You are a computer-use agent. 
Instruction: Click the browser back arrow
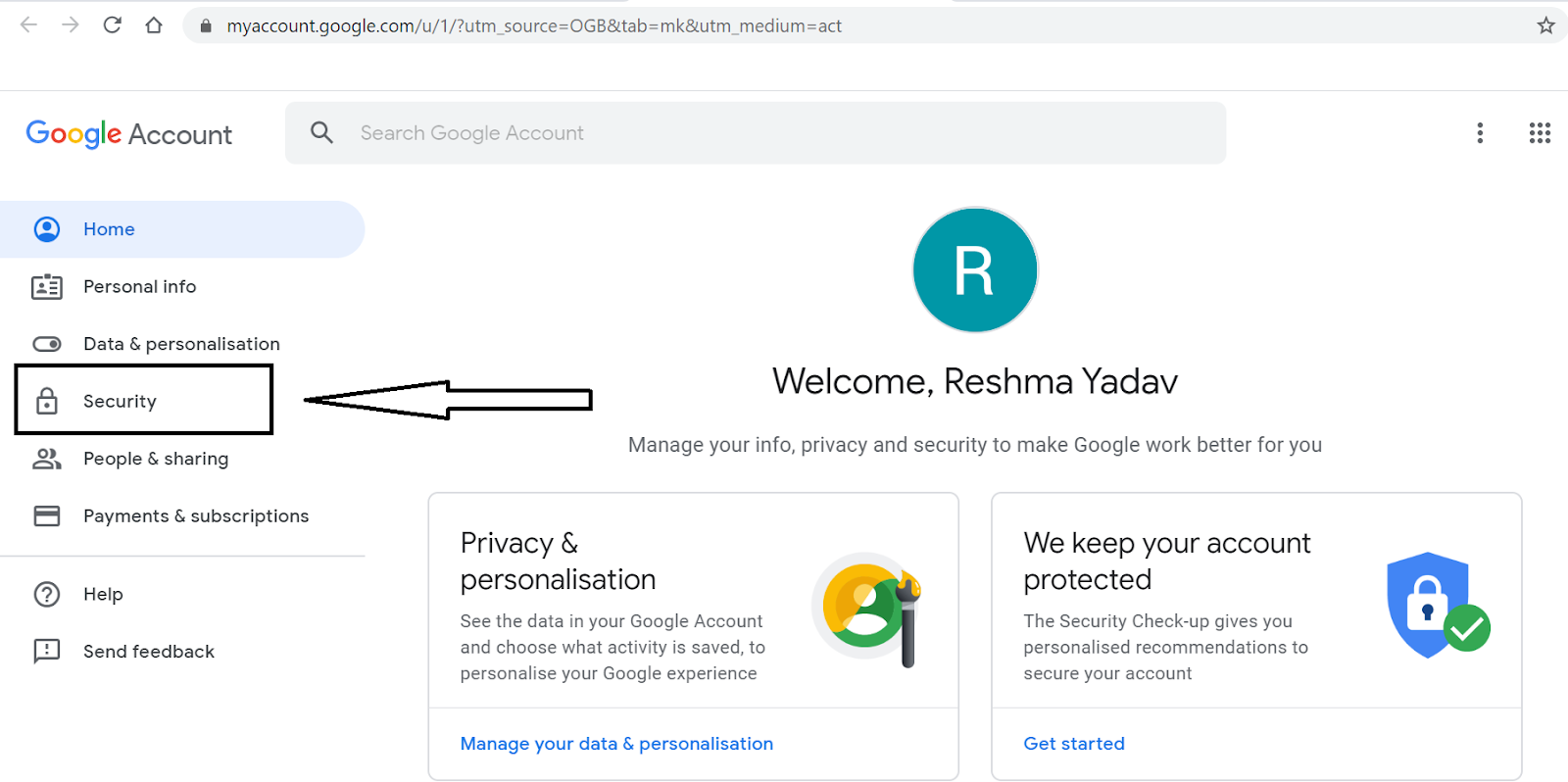tap(28, 24)
